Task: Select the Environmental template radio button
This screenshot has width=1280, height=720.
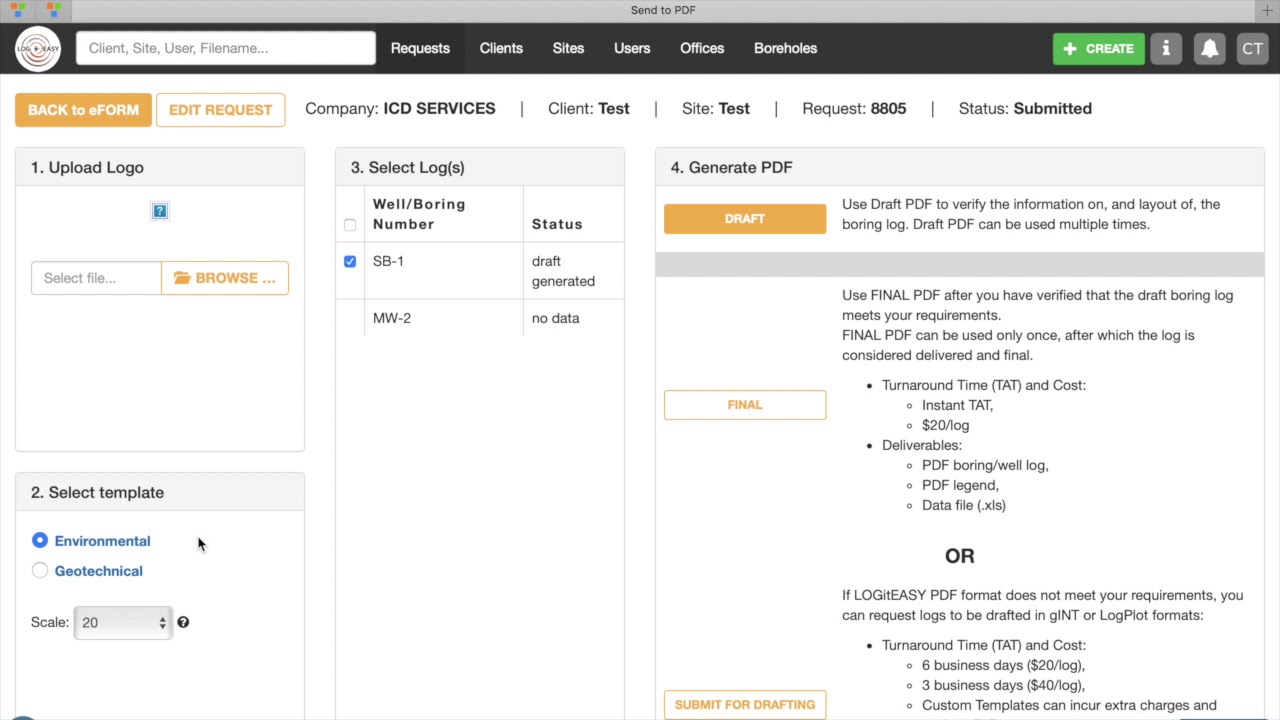Action: [x=40, y=541]
